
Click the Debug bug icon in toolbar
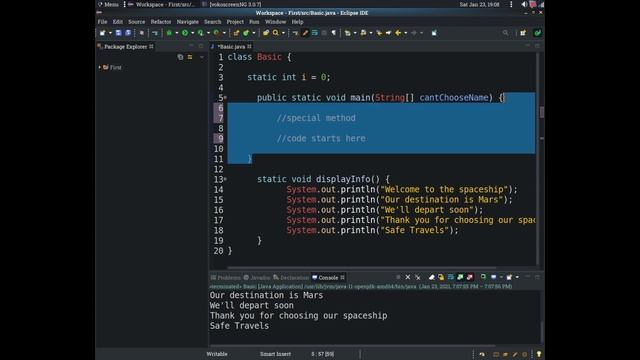(169, 33)
